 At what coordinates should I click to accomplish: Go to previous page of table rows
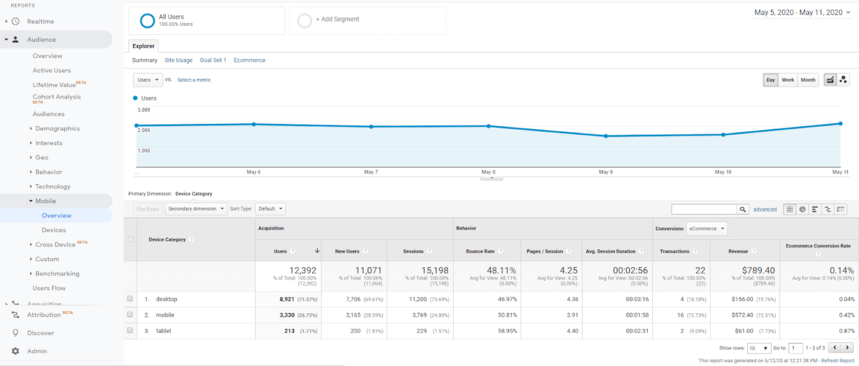tap(834, 348)
